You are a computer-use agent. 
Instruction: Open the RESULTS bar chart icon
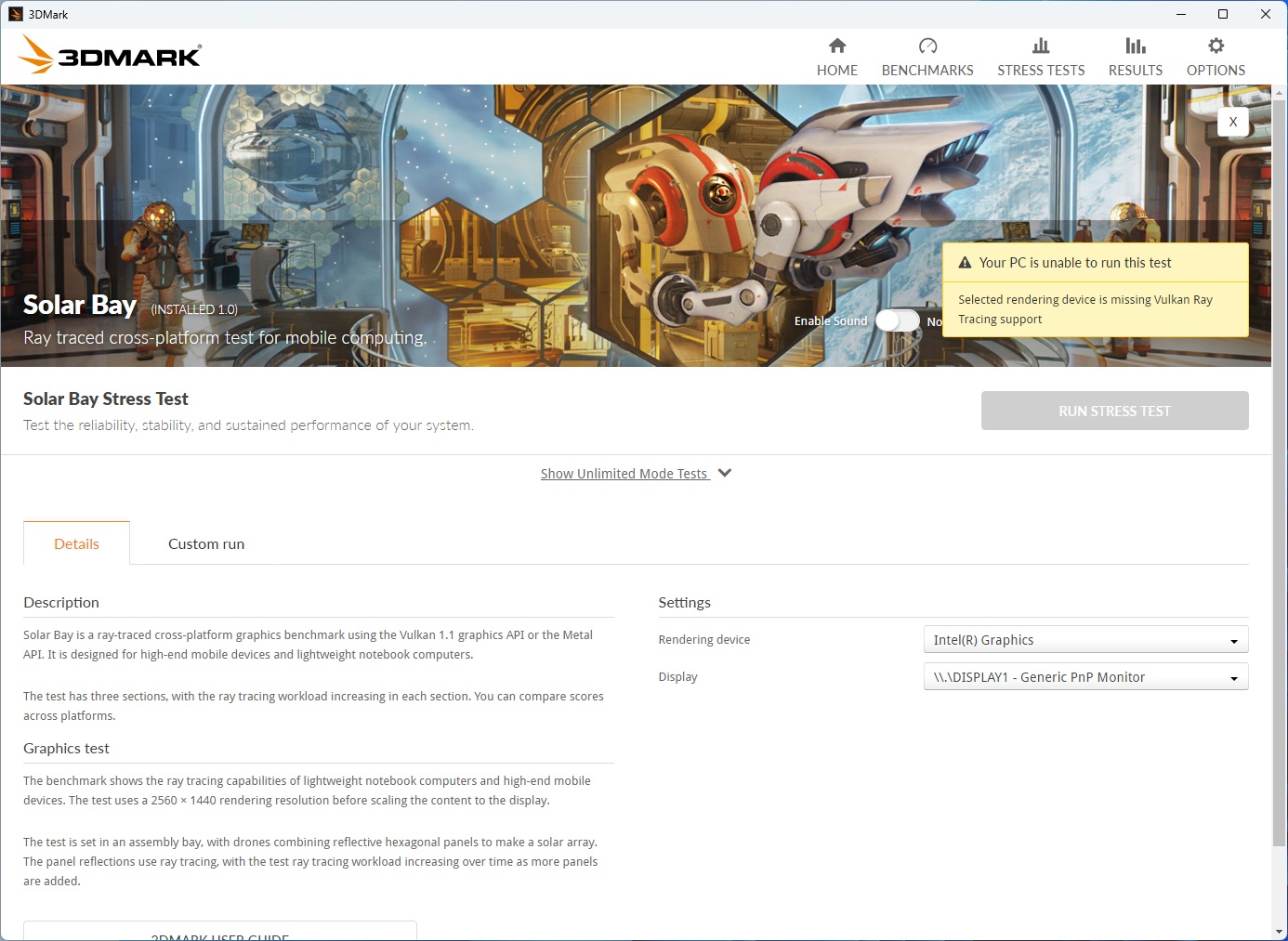[1136, 46]
